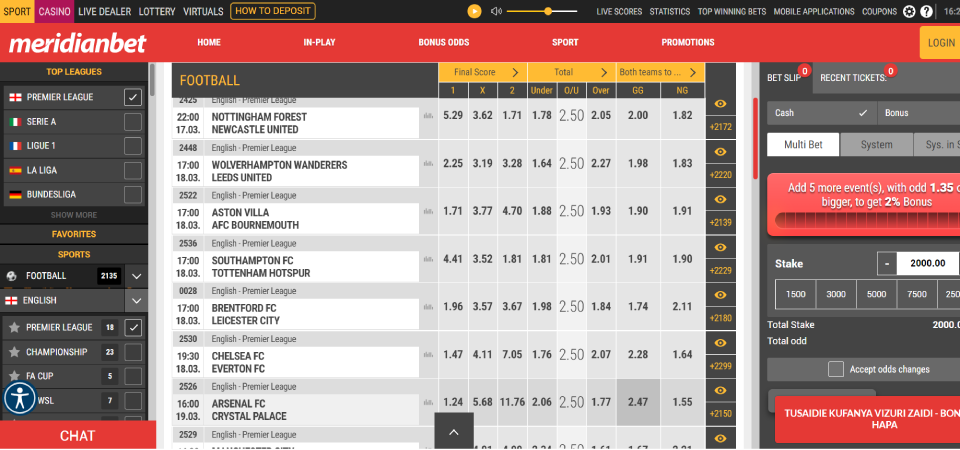The width and height of the screenshot is (960, 450).
Task: Select the System bet tab
Action: click(876, 145)
